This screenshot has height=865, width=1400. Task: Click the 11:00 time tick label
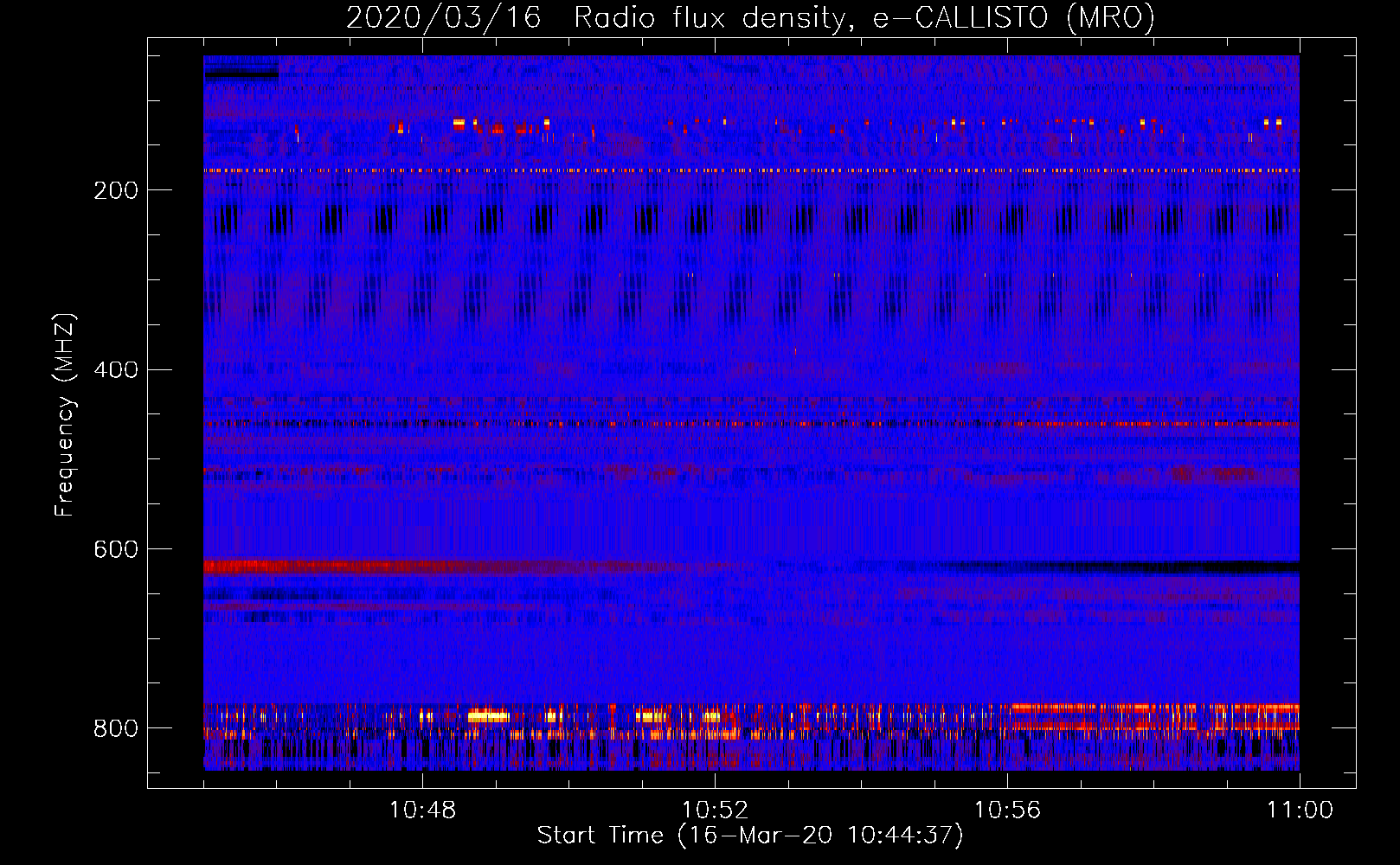pos(1300,811)
